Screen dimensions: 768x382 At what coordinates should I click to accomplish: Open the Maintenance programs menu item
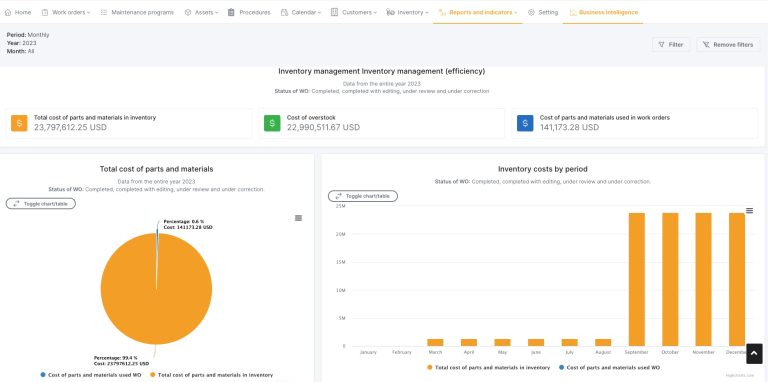tap(137, 12)
